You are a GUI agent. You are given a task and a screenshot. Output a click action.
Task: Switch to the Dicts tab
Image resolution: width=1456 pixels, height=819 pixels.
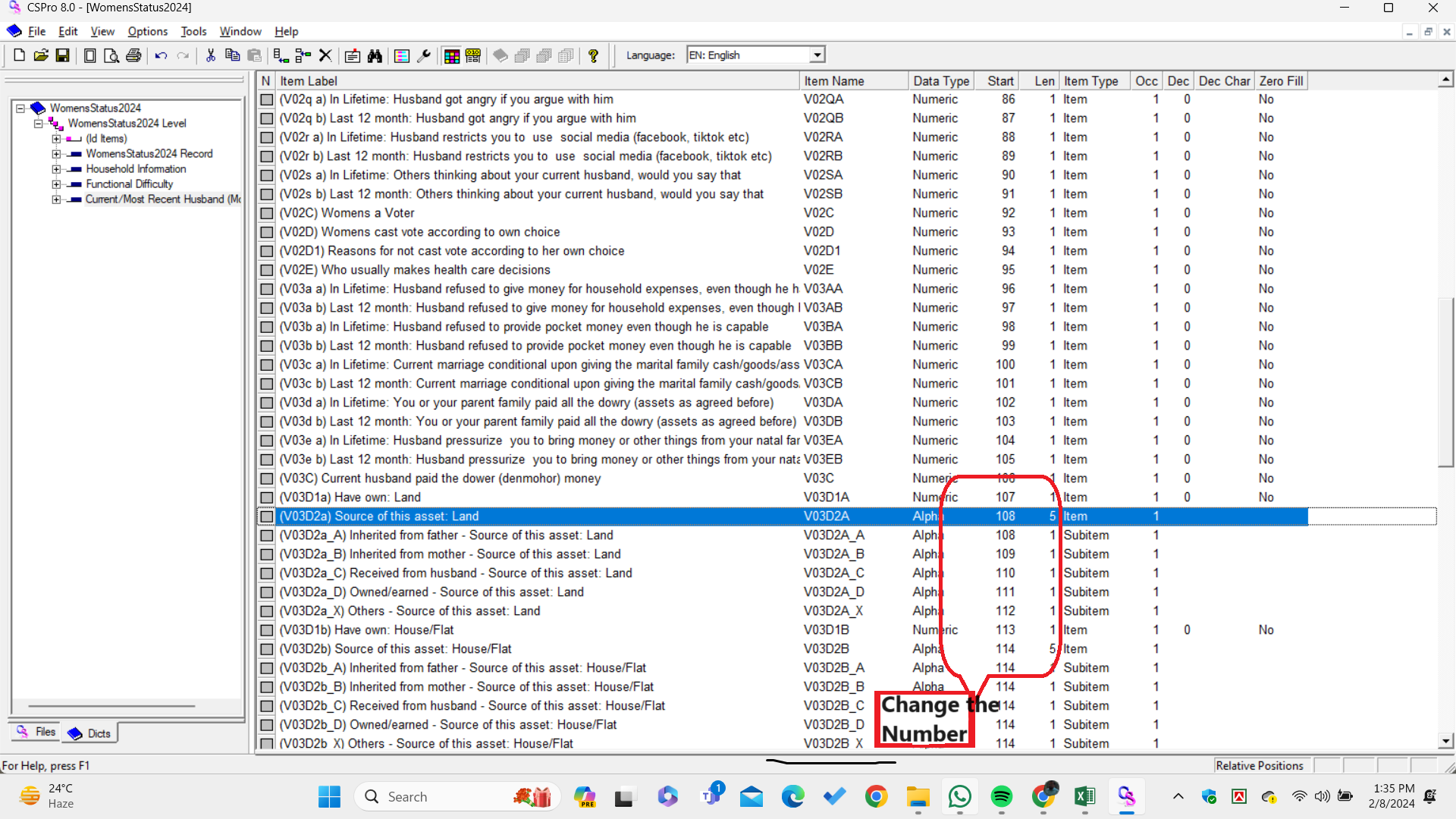click(x=89, y=733)
